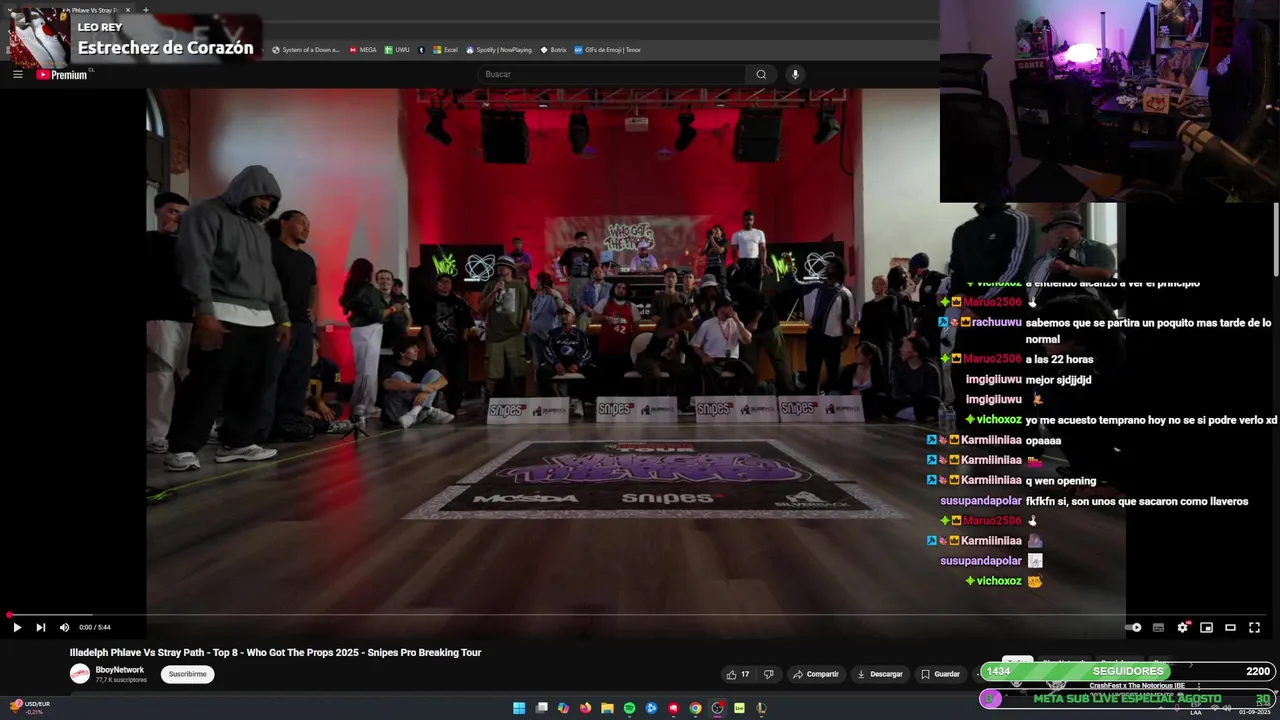
Task: Open File Explorer from the taskbar
Action: [607, 708]
